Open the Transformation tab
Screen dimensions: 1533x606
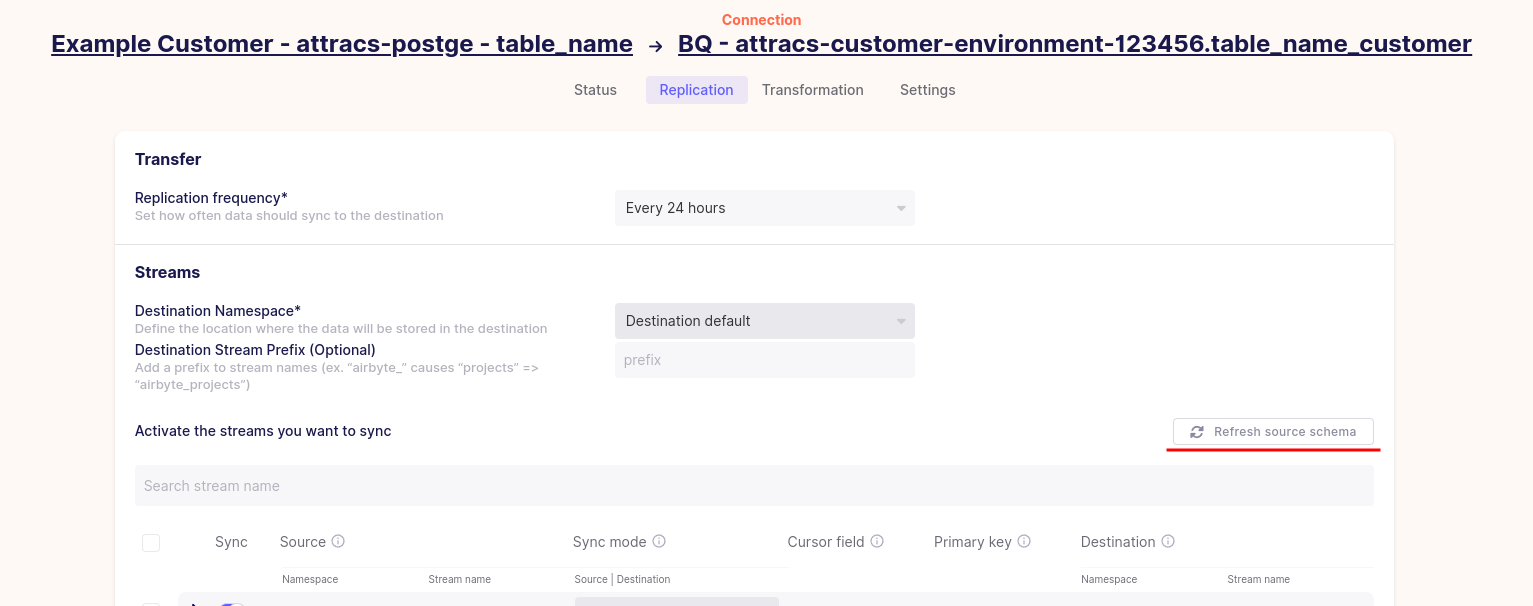tap(812, 90)
